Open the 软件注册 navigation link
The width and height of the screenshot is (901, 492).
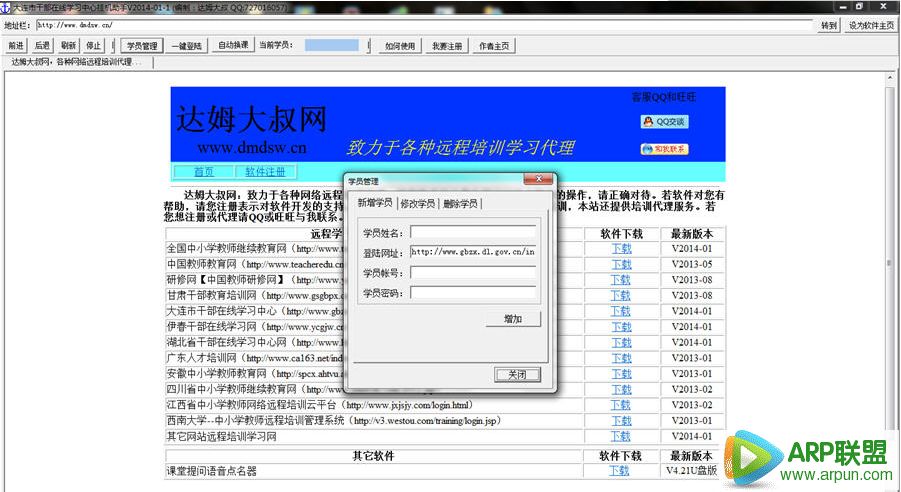click(x=265, y=171)
